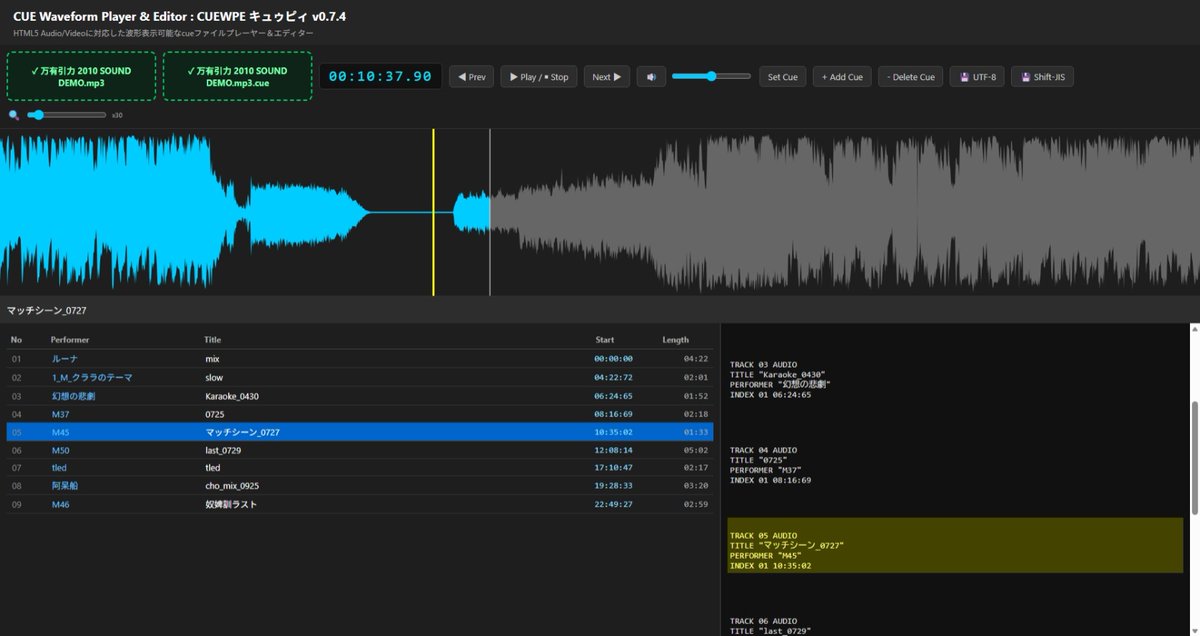Click title last_0729 in track list
The image size is (1200, 636).
224,450
